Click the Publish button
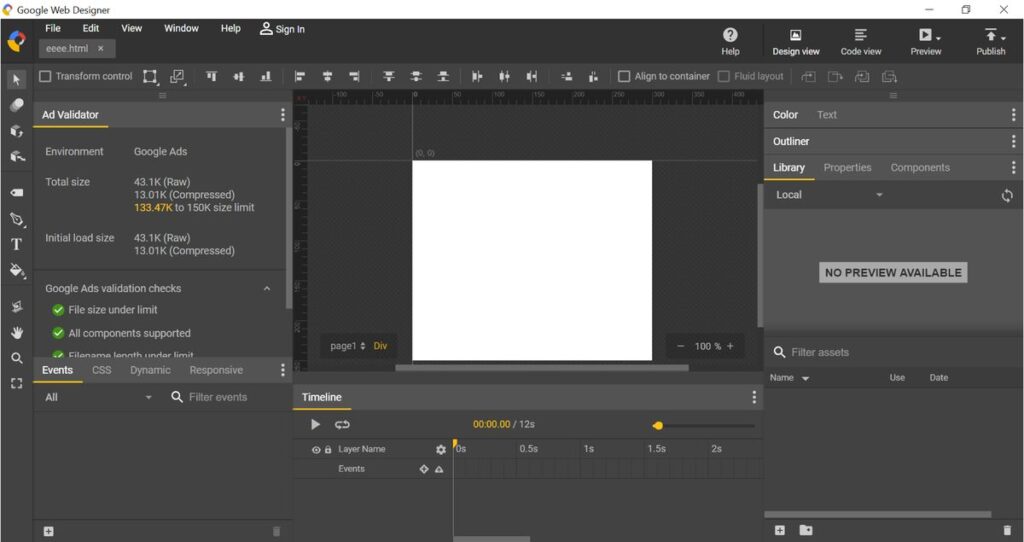1024x542 pixels. click(x=991, y=41)
